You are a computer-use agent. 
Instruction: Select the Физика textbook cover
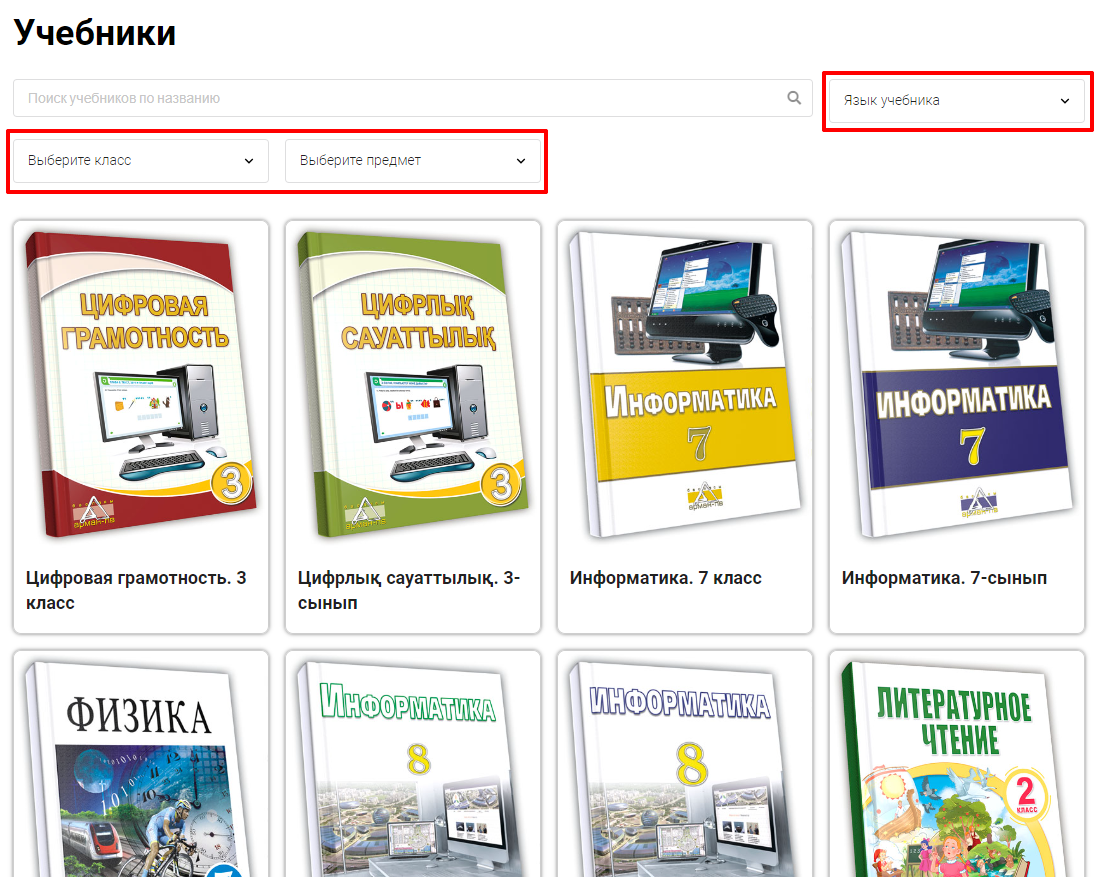click(140, 770)
